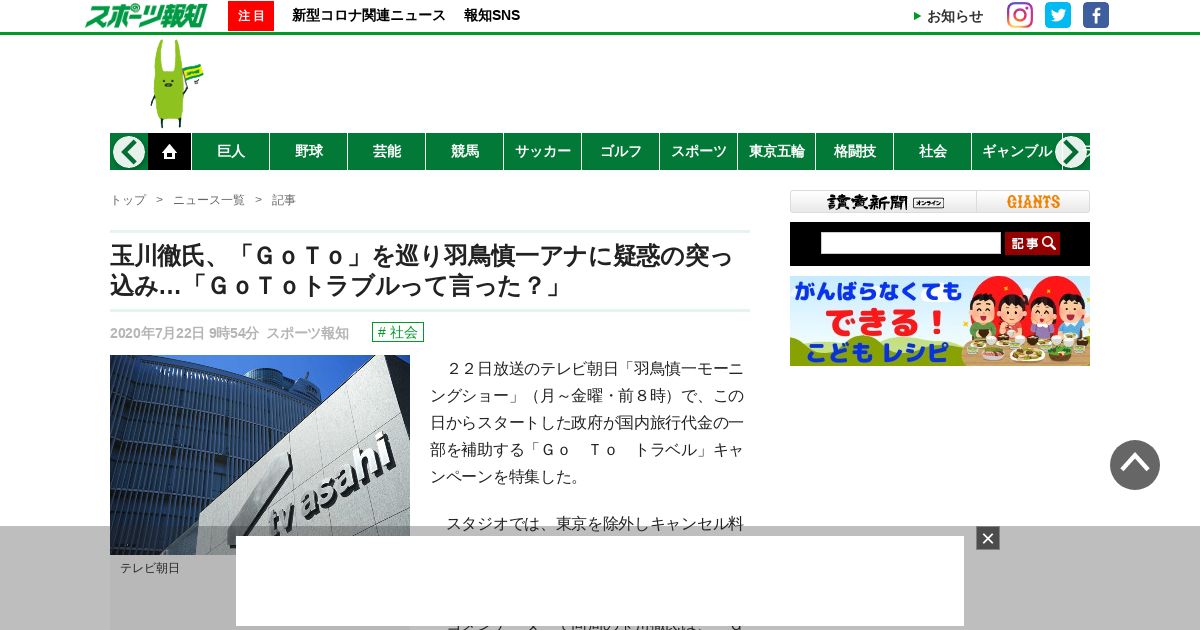
Task: Select the 社会 category tab
Action: coord(933,151)
